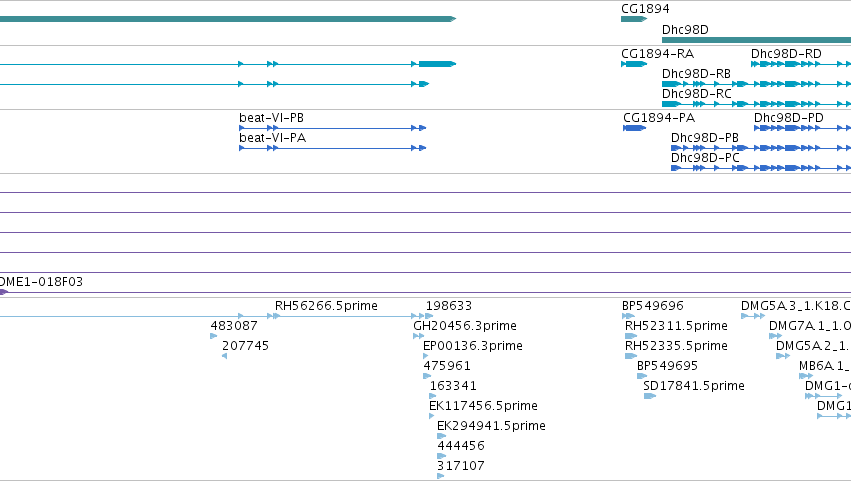
Task: Select protein beat-VI-PA label
Action: [272, 138]
